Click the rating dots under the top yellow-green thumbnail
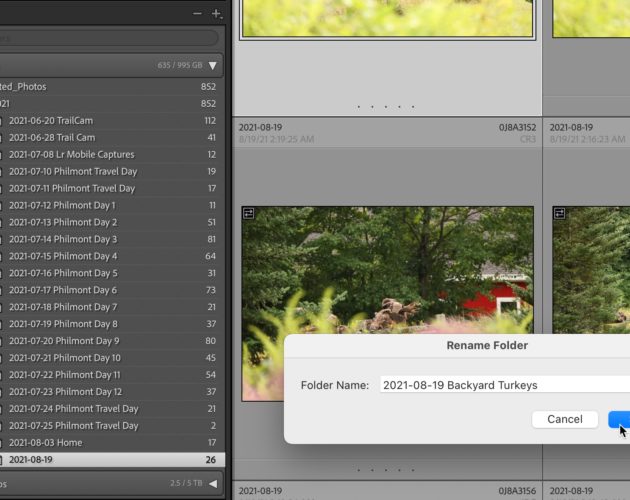 386,107
